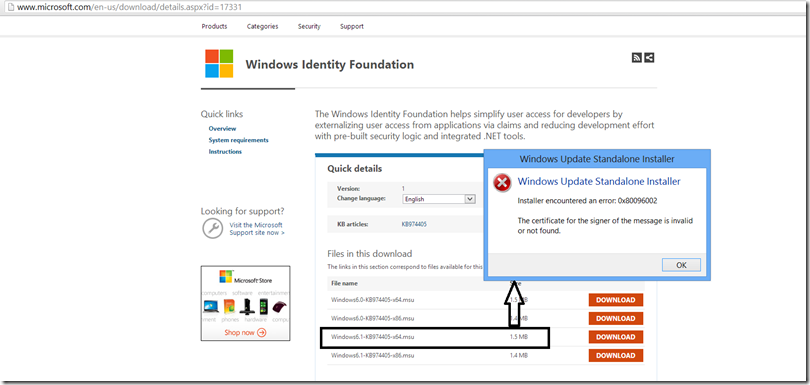Screen dimensions: 810x385
Task: Visit the Microsoft Support site link
Action: coord(257,229)
